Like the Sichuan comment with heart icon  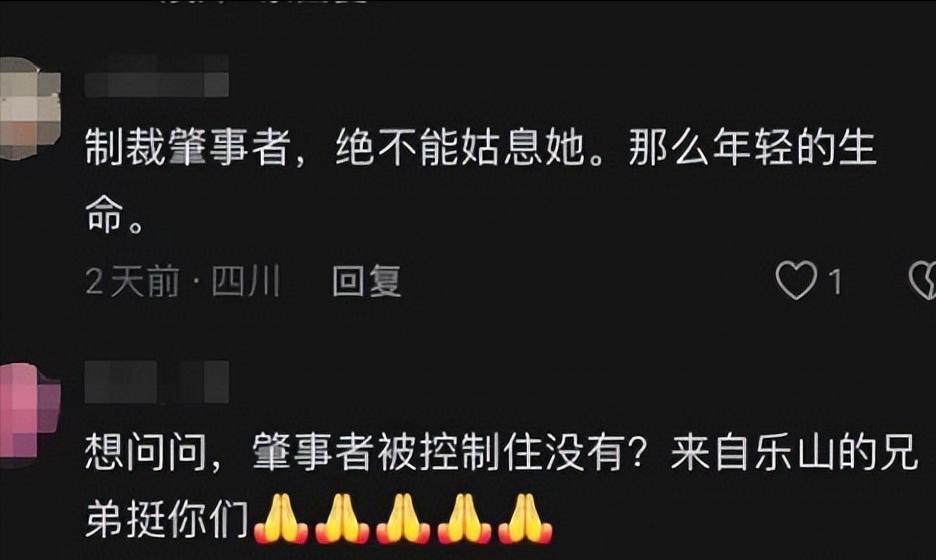[x=796, y=280]
